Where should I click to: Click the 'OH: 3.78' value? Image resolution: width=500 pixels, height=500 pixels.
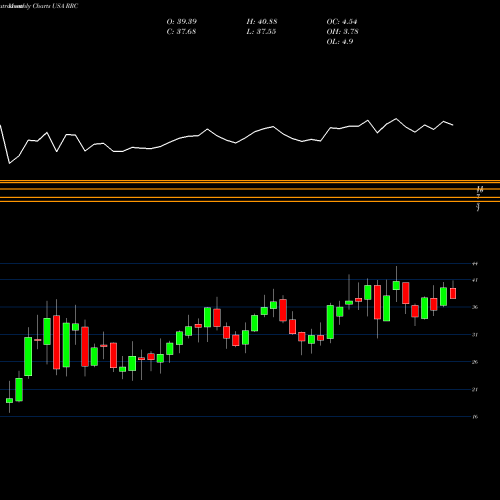point(343,32)
